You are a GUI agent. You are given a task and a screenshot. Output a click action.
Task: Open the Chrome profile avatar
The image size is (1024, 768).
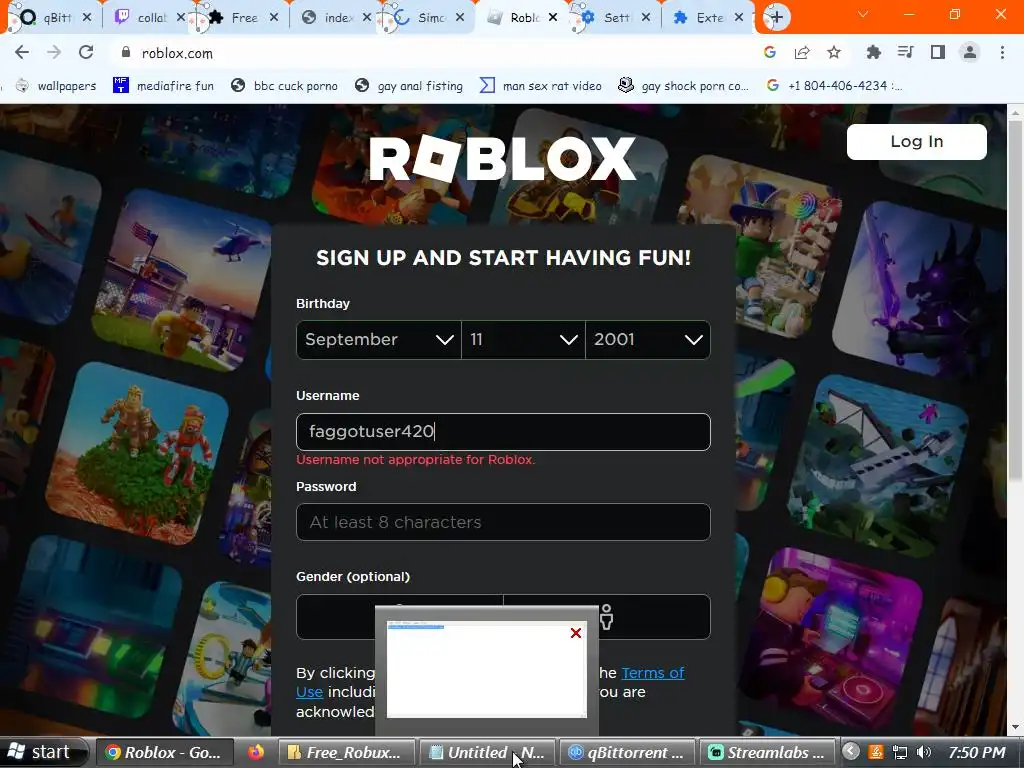coord(970,52)
